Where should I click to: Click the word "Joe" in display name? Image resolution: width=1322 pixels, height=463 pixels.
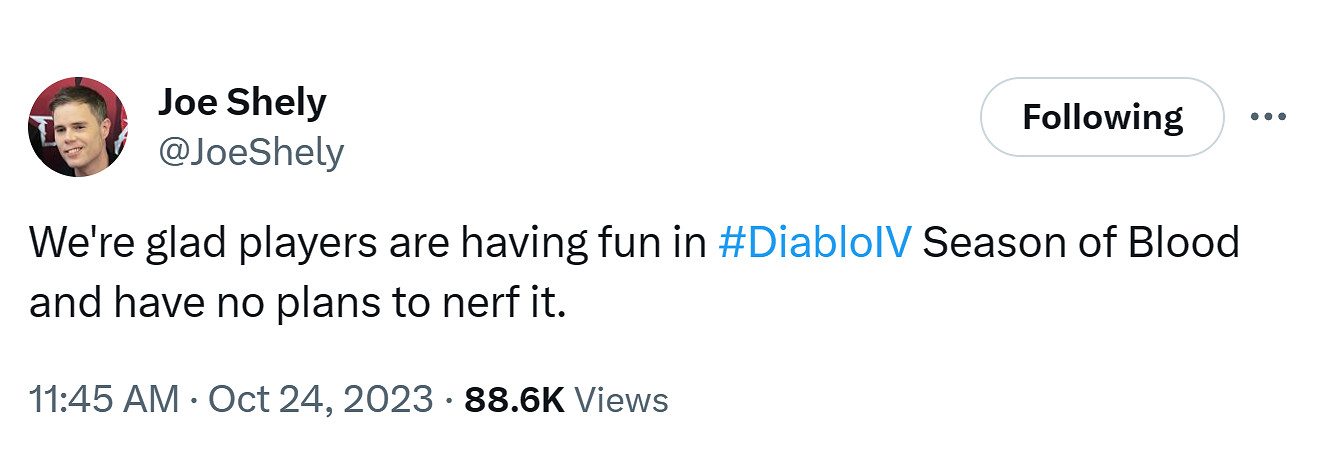[189, 102]
